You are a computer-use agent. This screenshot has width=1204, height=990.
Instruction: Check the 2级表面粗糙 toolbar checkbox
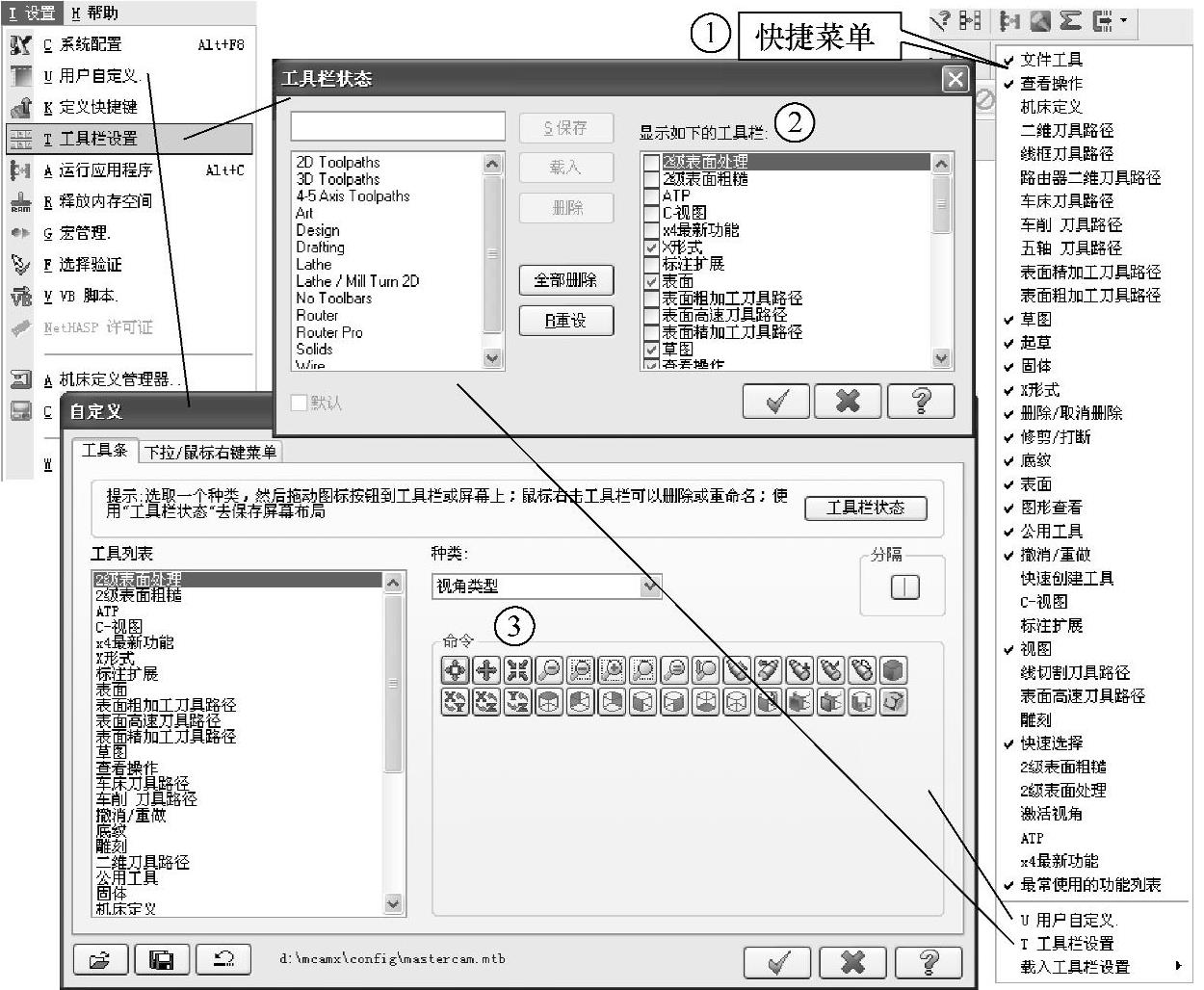(652, 179)
